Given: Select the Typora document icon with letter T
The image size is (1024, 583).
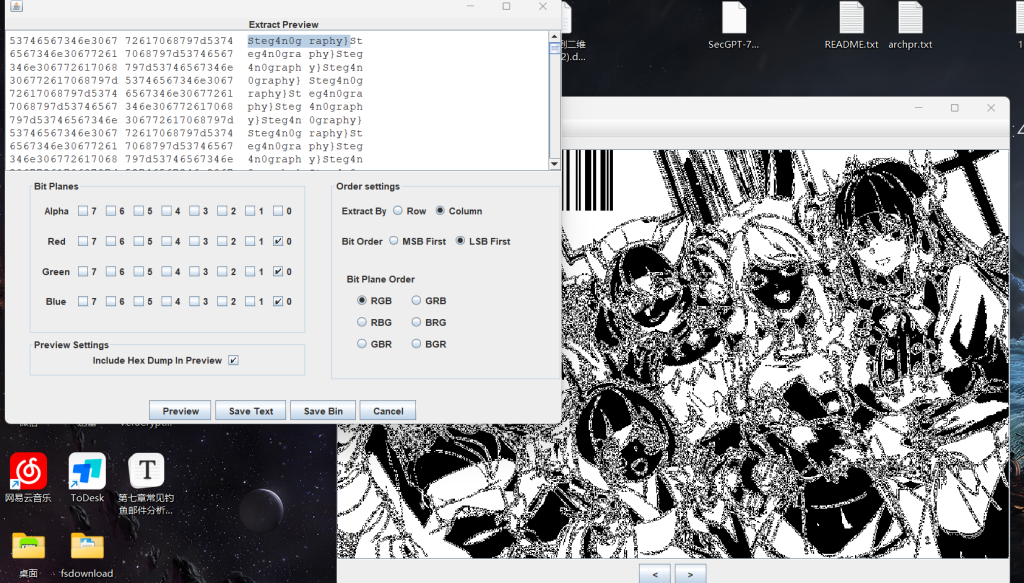Looking at the screenshot, I should click(x=146, y=470).
